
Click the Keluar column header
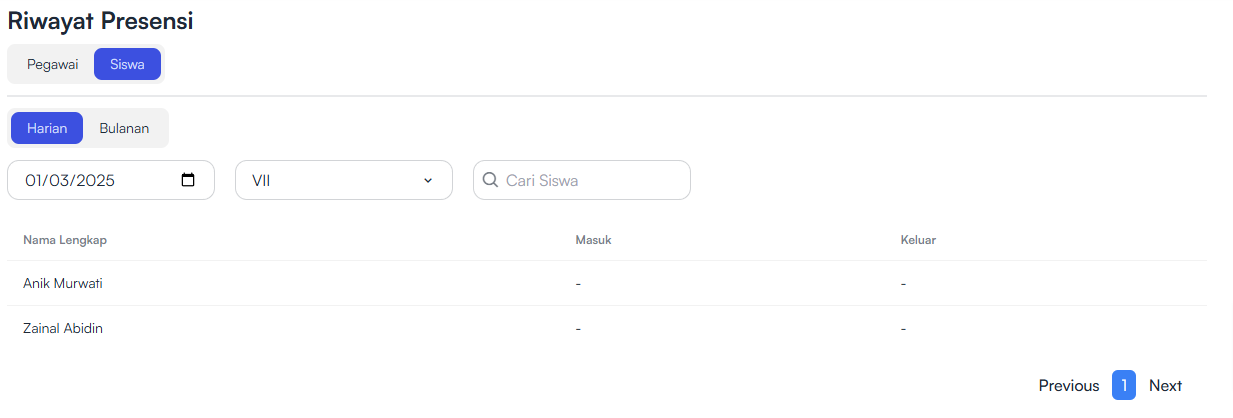(x=918, y=240)
